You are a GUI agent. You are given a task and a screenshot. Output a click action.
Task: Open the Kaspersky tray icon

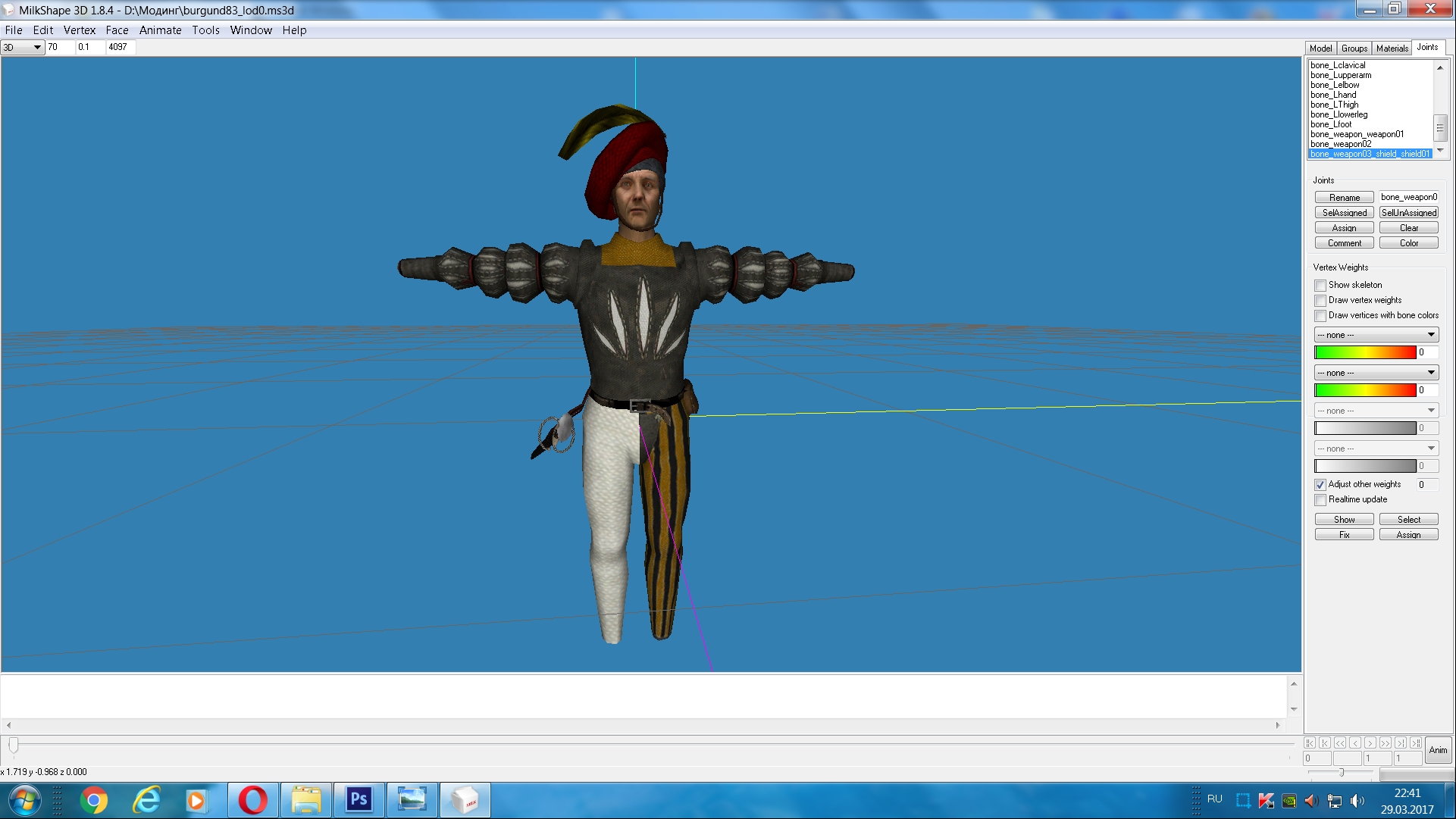click(x=1266, y=800)
